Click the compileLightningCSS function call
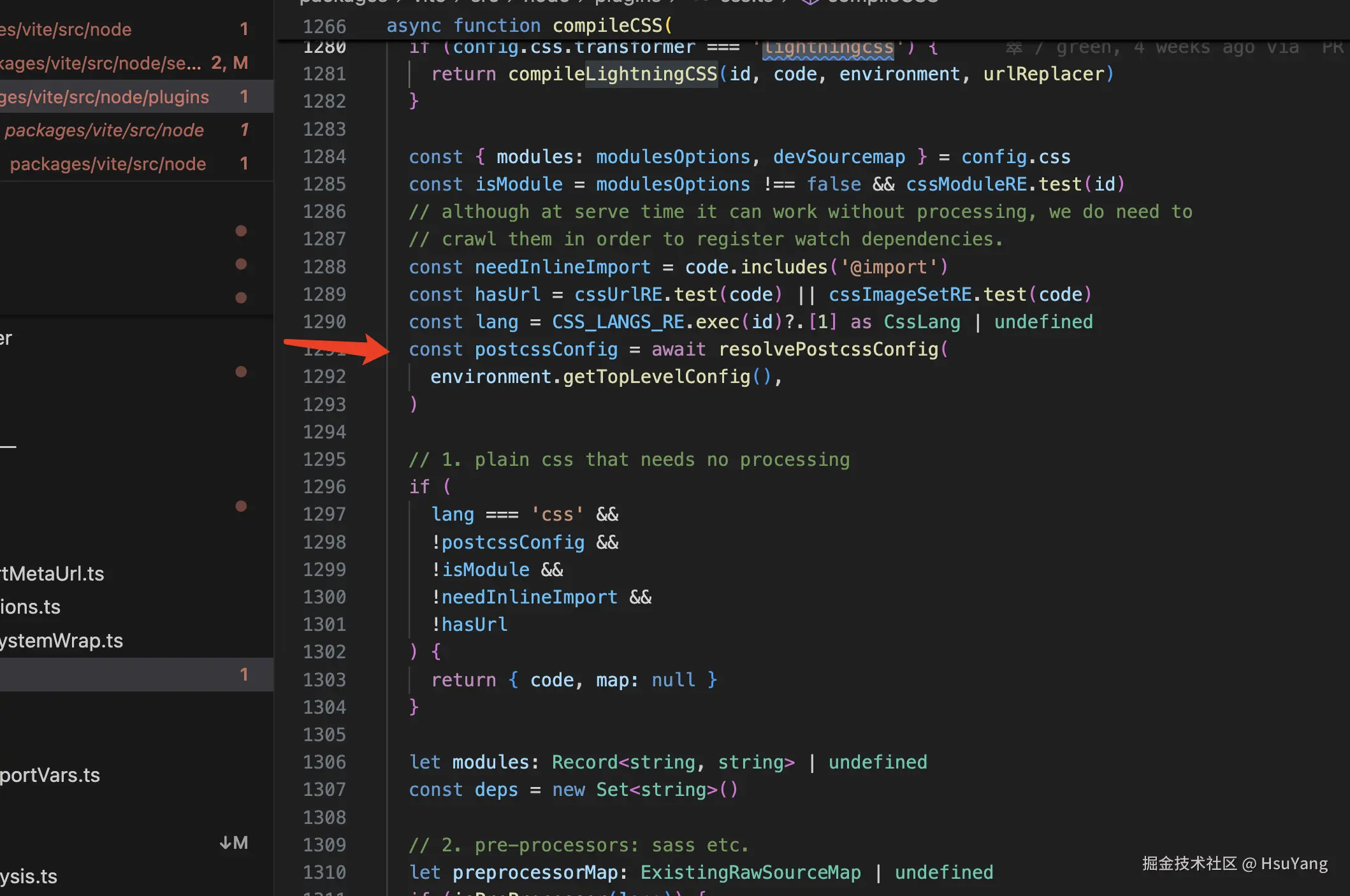1350x896 pixels. click(x=613, y=74)
